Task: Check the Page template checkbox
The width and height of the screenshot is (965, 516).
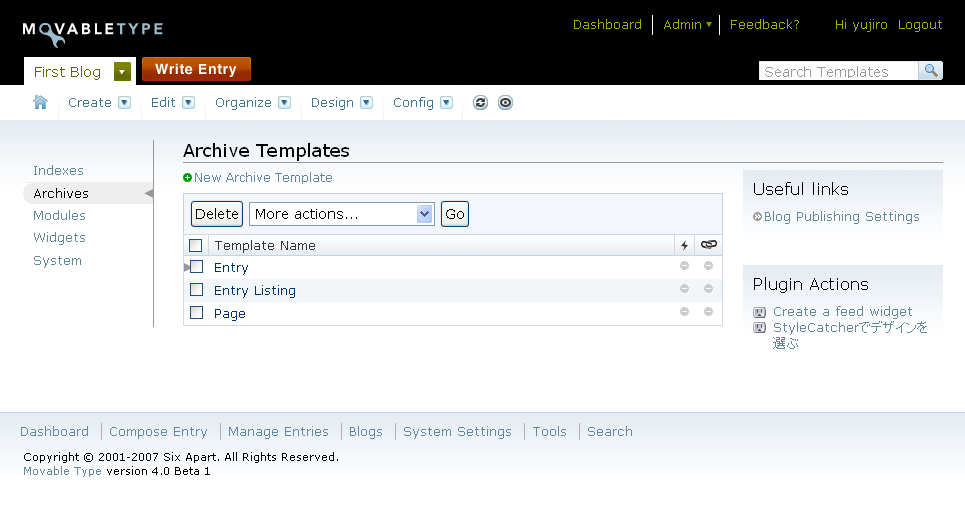Action: point(196,313)
